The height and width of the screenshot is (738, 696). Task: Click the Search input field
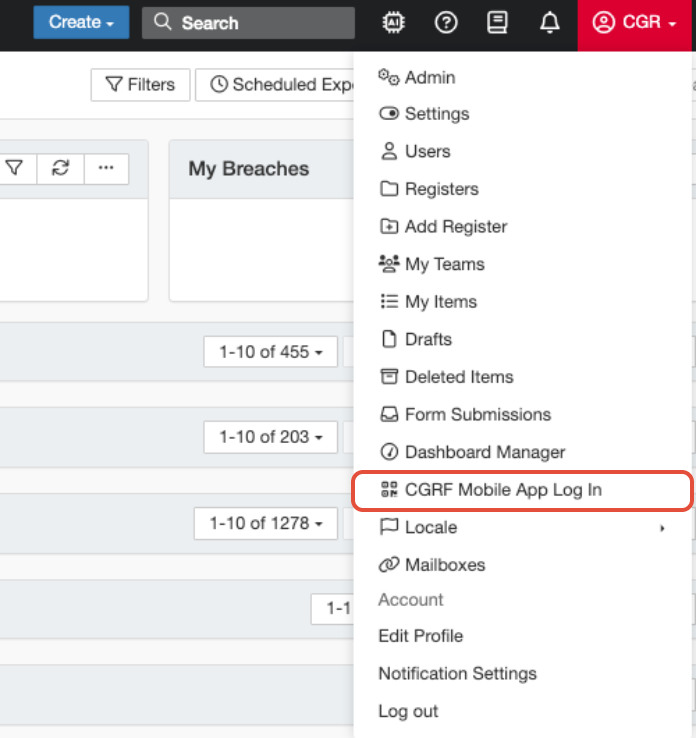tap(248, 23)
